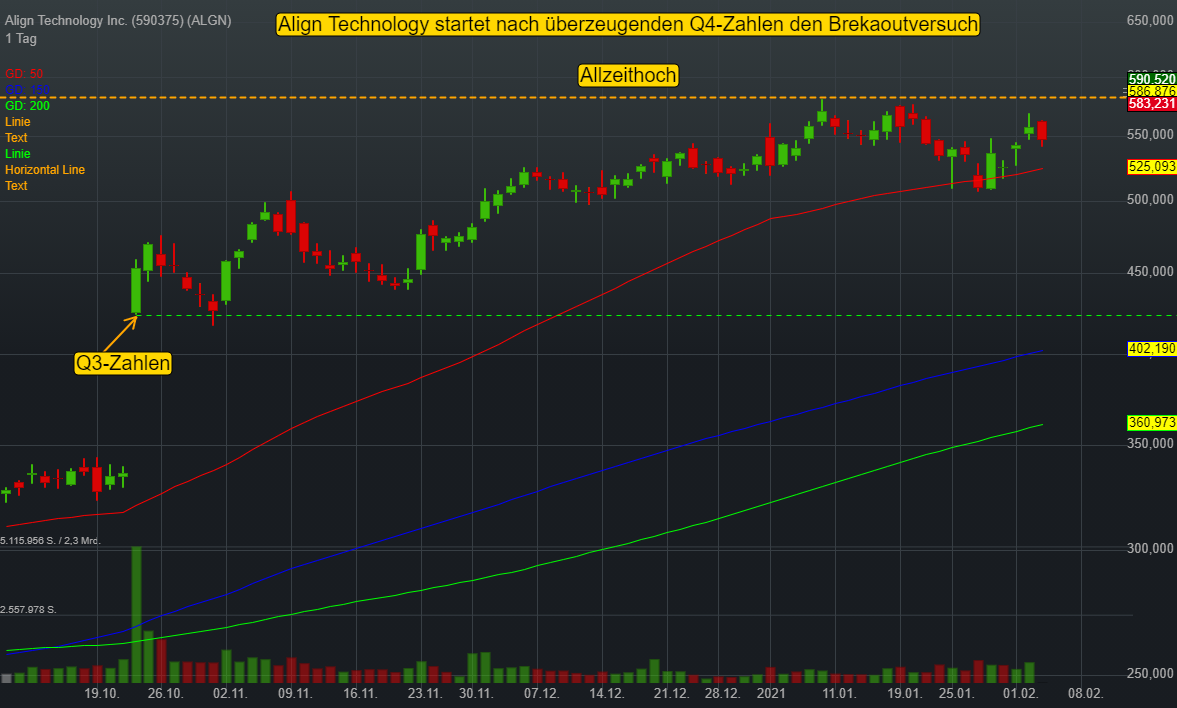Select the 25.01. date on the time axis
The image size is (1177, 708).
click(956, 693)
